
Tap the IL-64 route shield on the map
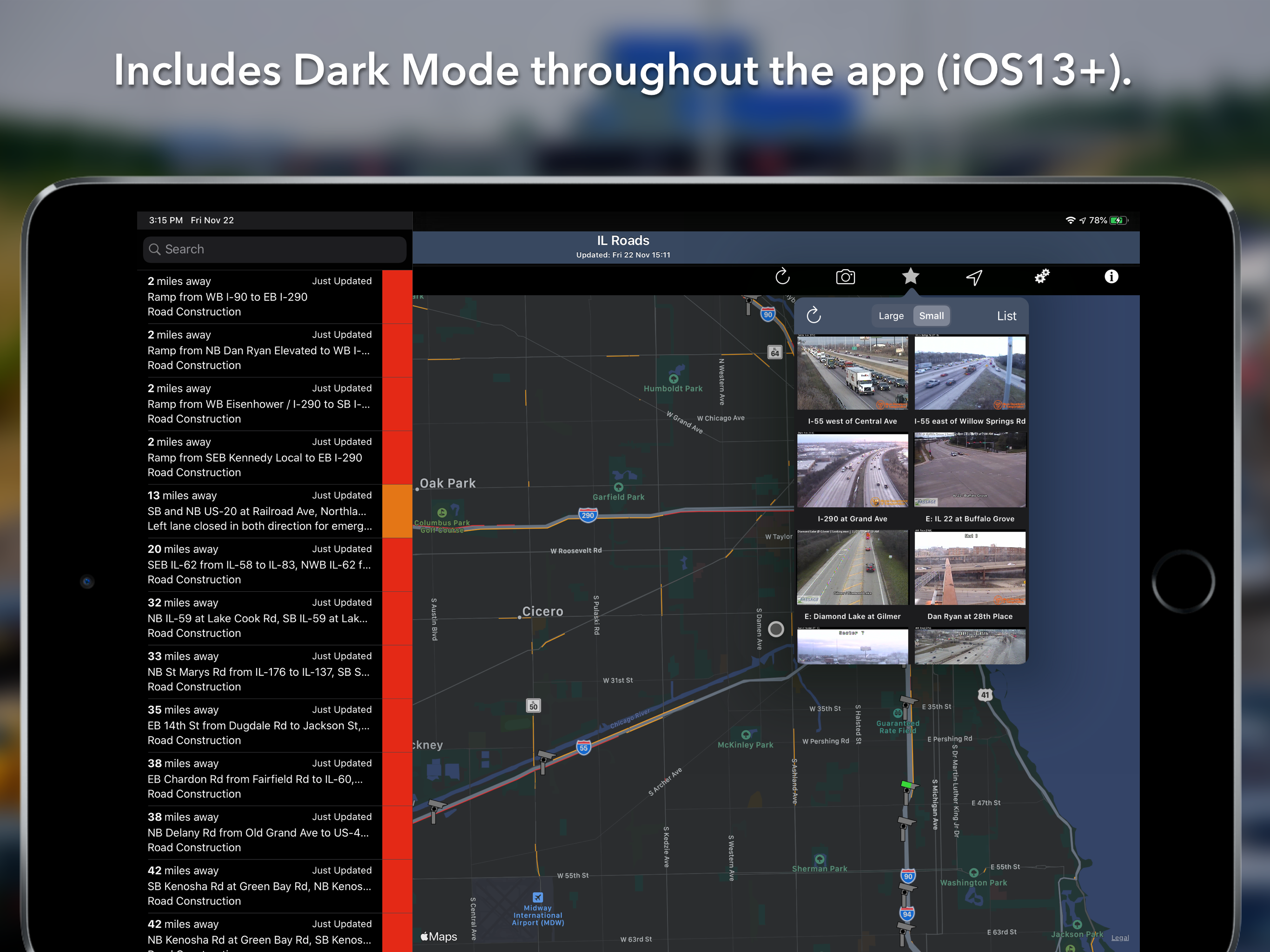775,352
